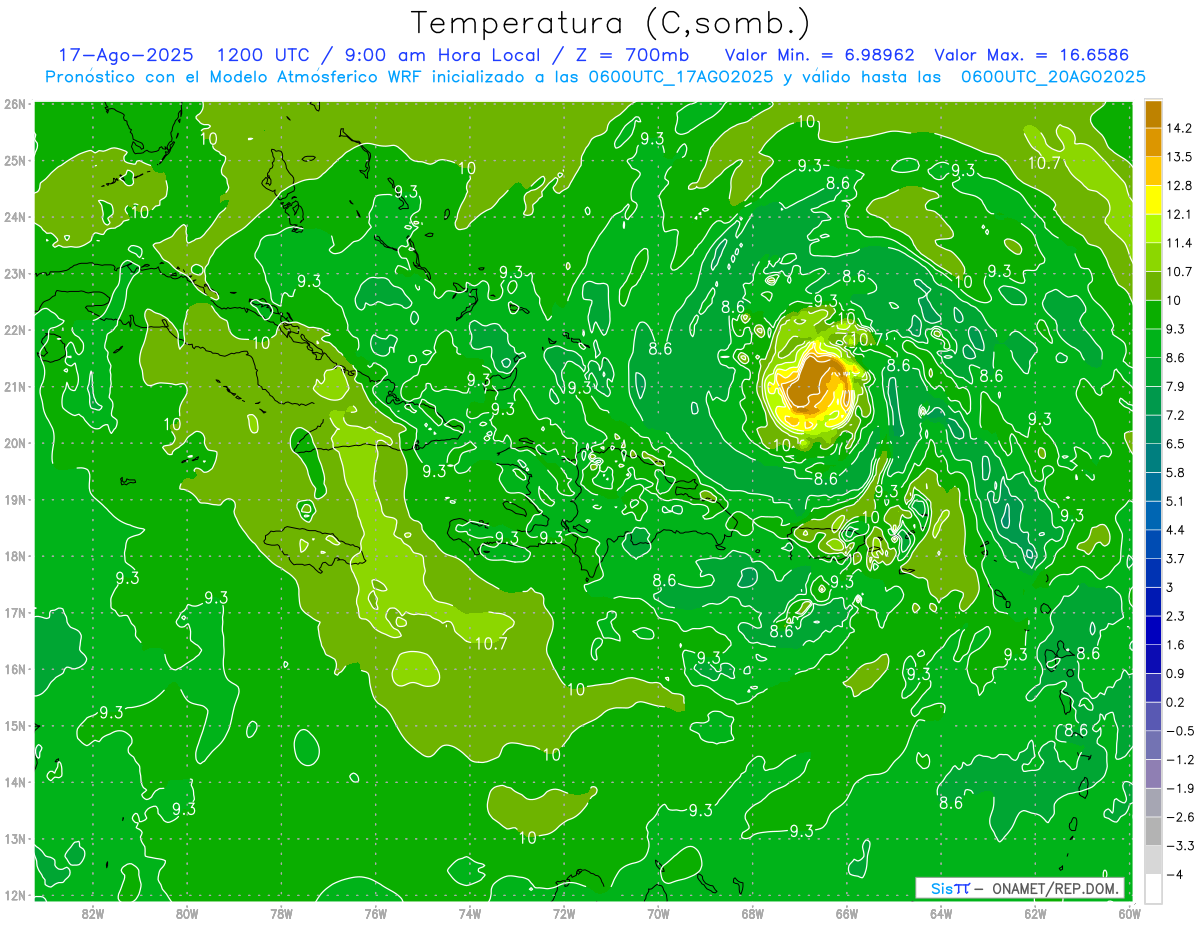Click the '82W' longitude axis label
Viewport: 1200px width, 927px height.
[93, 913]
